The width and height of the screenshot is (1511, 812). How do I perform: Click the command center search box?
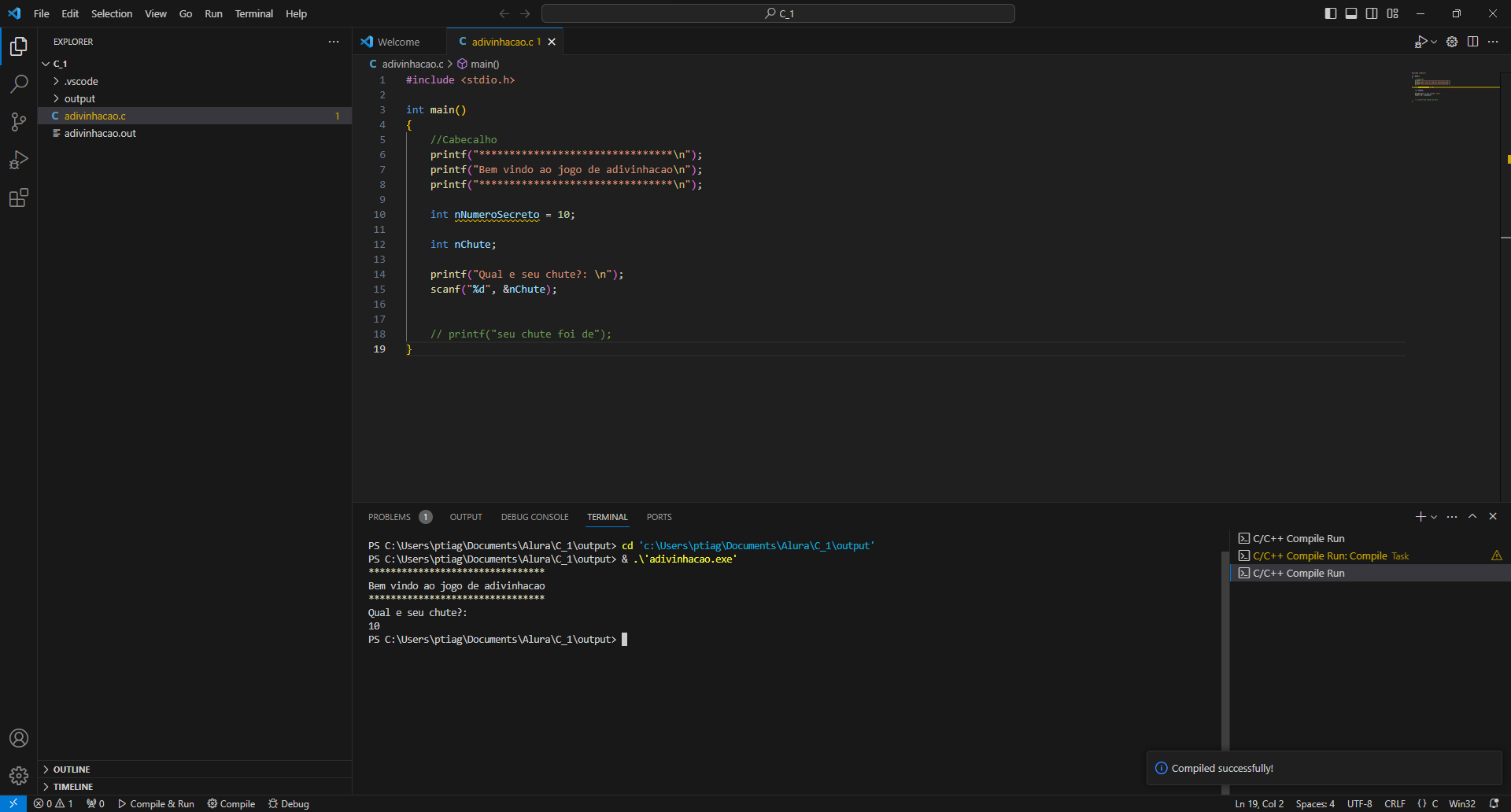[778, 13]
